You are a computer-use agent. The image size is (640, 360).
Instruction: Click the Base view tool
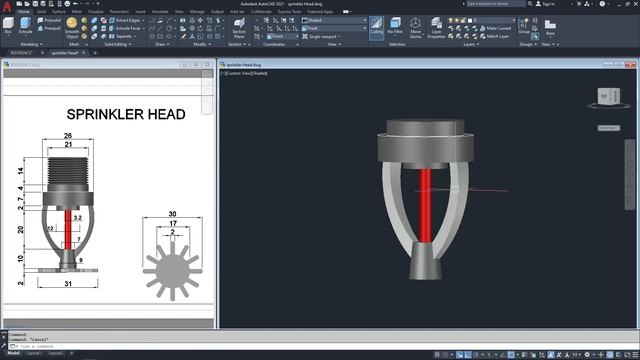pyautogui.click(x=550, y=27)
